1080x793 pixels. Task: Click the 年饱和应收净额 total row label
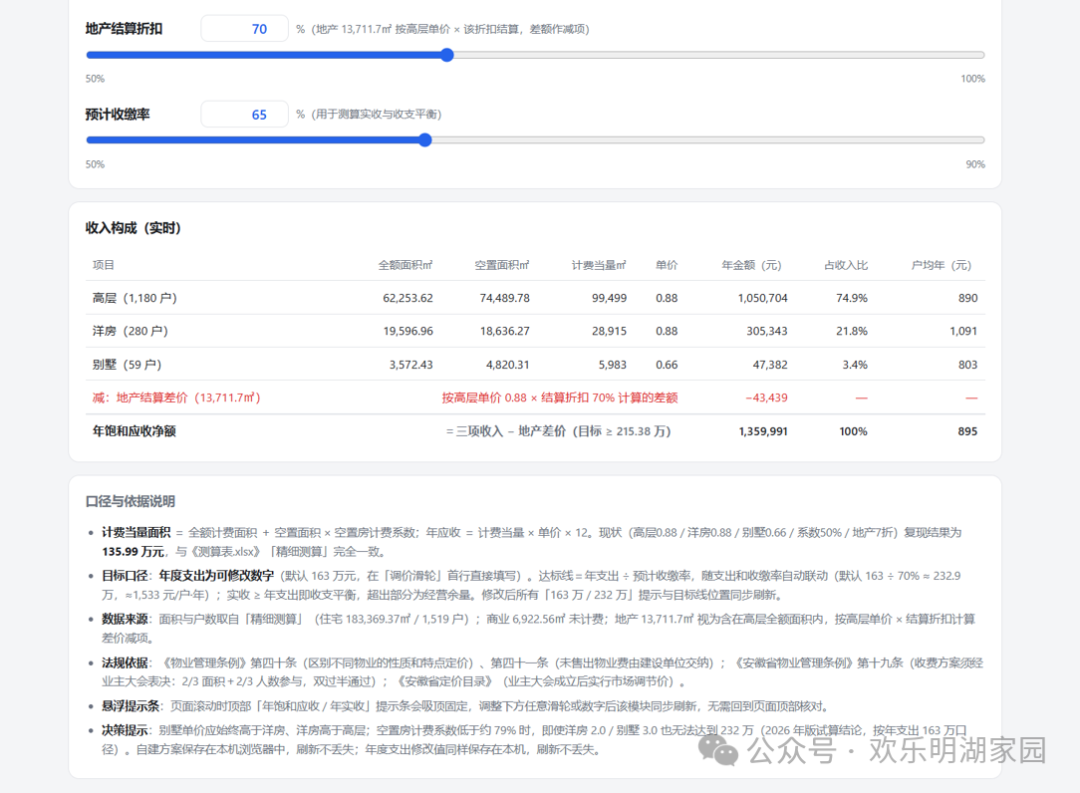pyautogui.click(x=134, y=431)
